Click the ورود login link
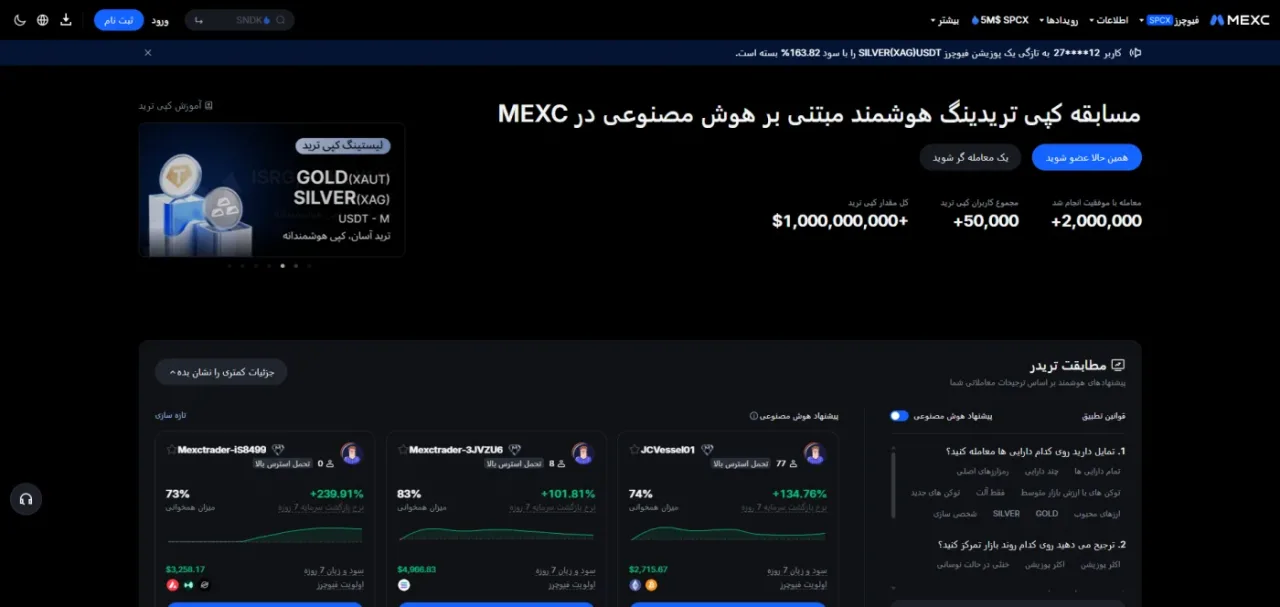This screenshot has width=1280, height=607. point(160,20)
